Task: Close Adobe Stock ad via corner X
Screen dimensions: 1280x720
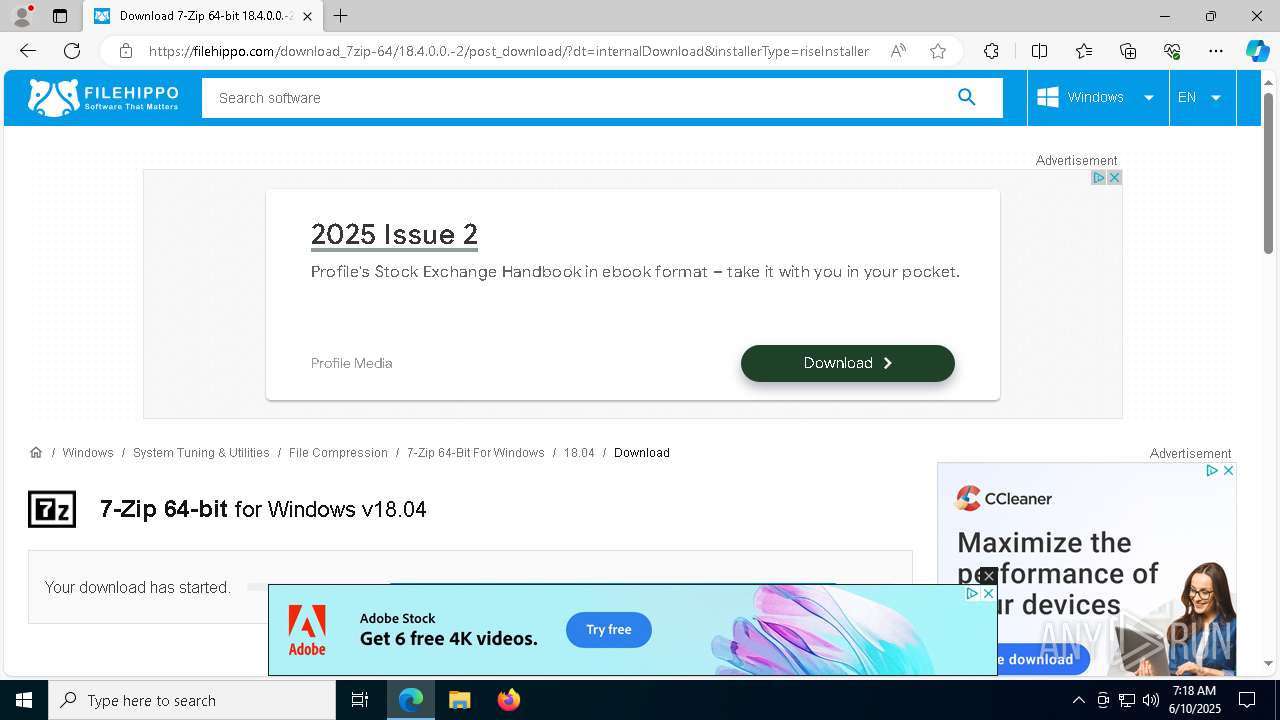Action: point(988,593)
